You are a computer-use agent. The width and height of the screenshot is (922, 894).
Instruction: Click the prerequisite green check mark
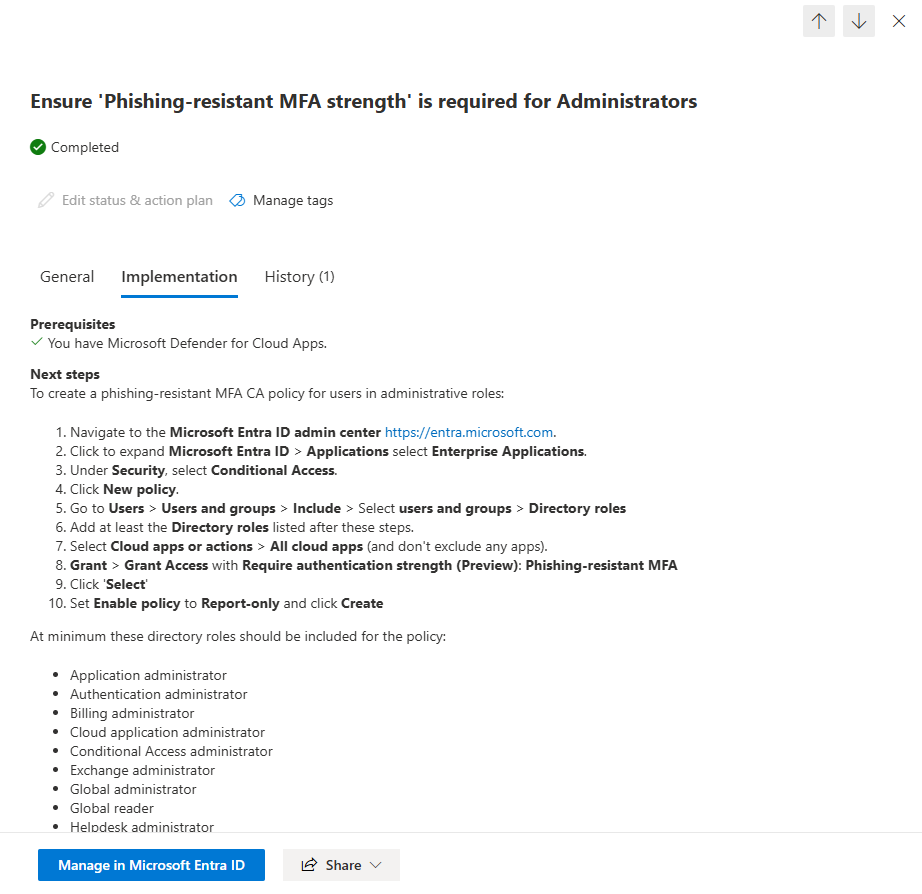(37, 342)
